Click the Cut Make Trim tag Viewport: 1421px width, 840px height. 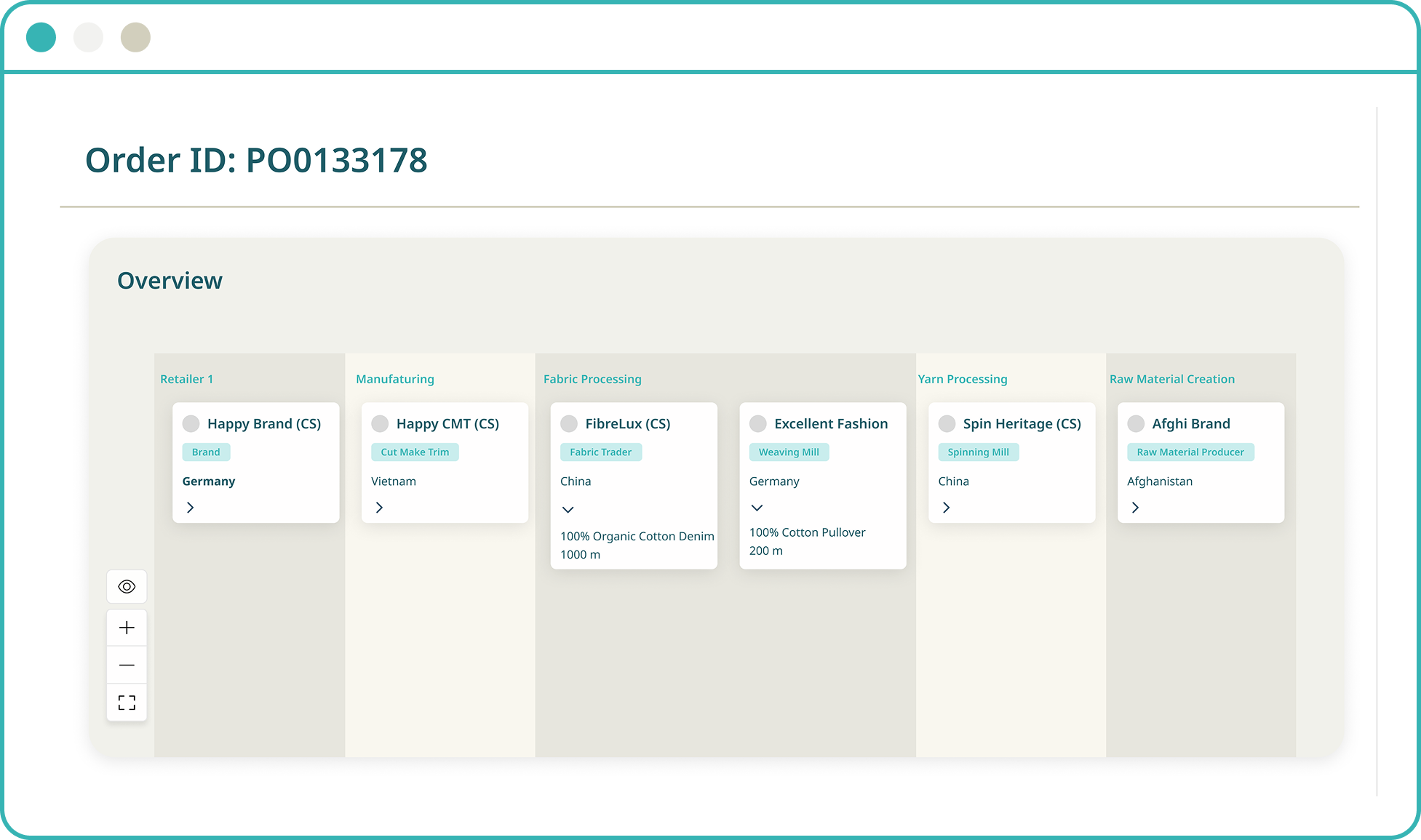point(415,452)
